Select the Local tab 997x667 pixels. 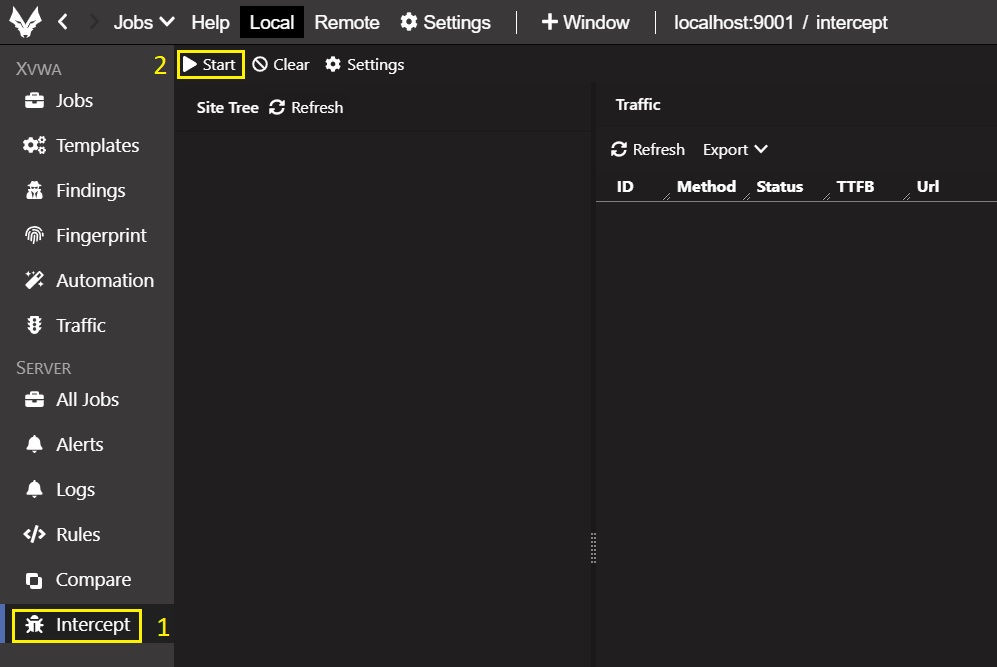pyautogui.click(x=272, y=22)
